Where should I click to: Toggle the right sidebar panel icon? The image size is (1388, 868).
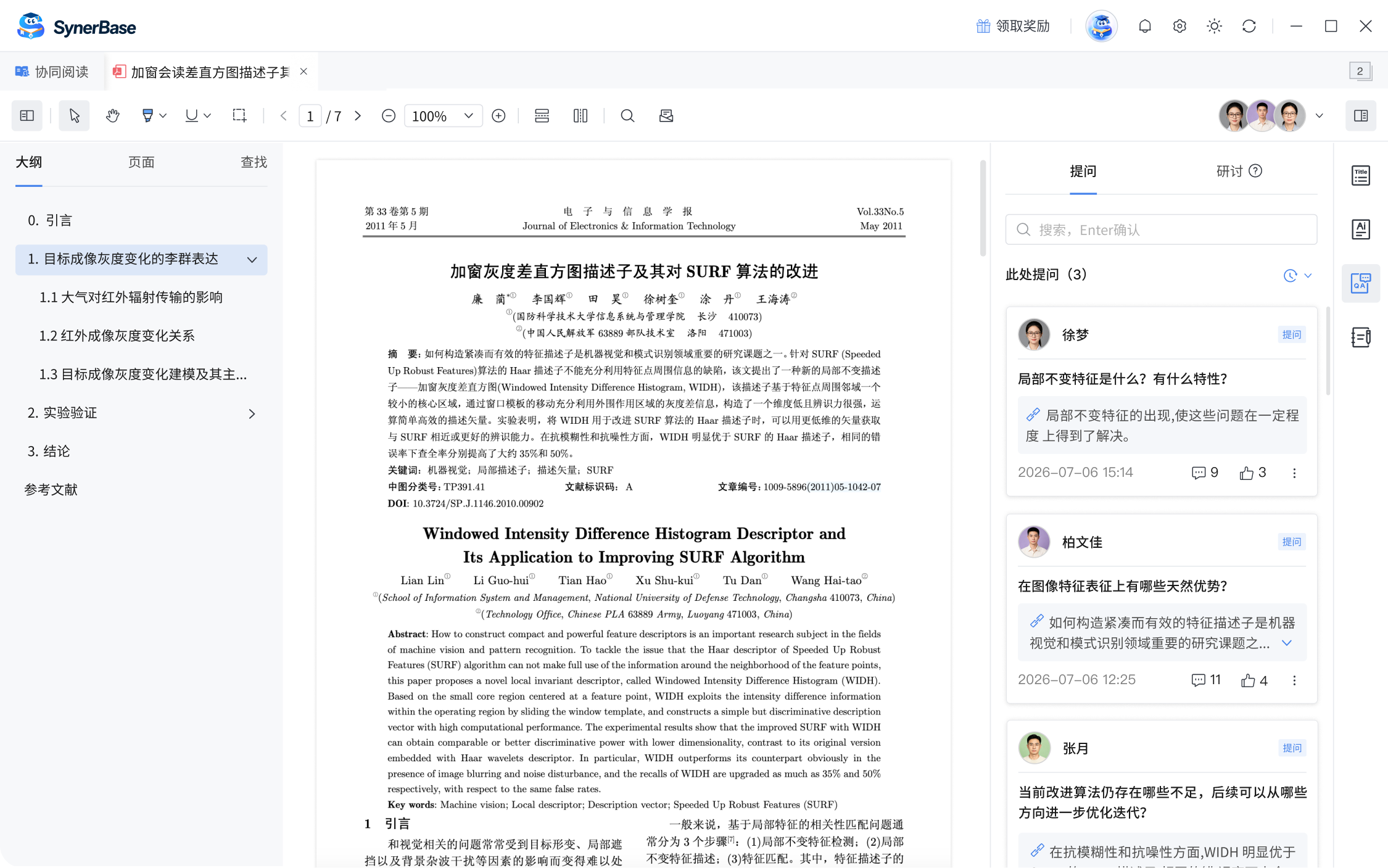tap(1361, 116)
